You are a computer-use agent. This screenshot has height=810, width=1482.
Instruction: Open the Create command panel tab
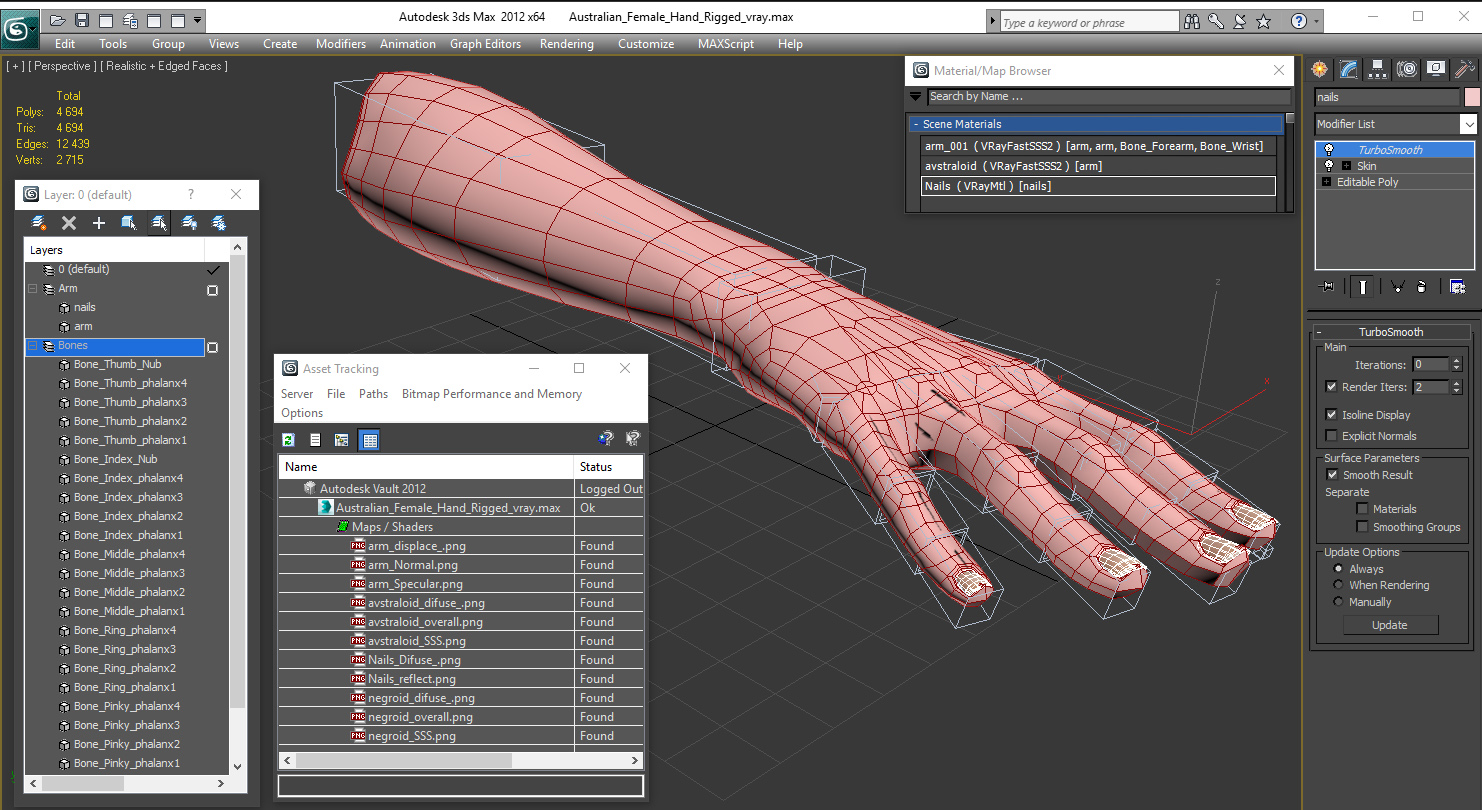point(1320,69)
